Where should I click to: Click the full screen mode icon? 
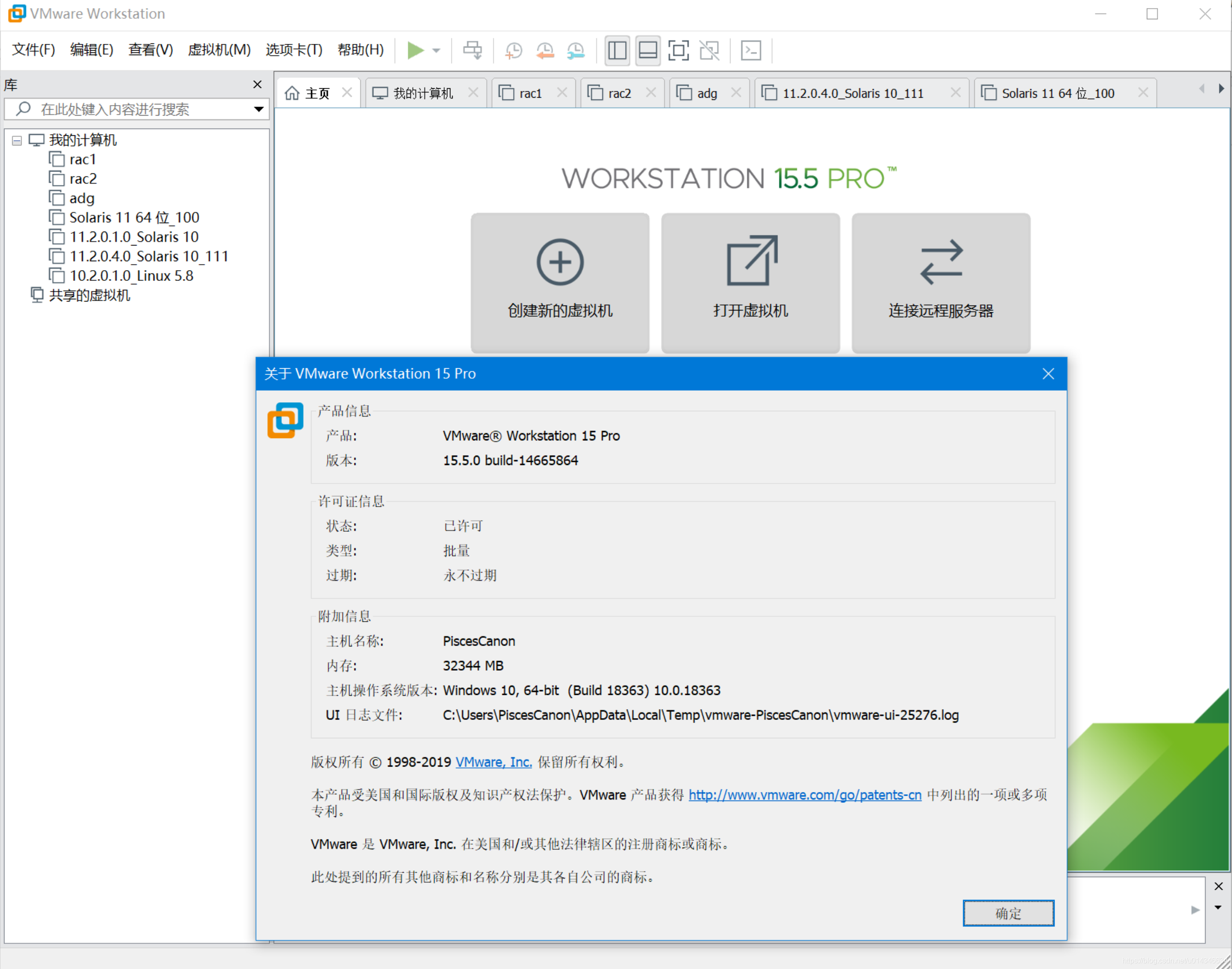point(679,50)
